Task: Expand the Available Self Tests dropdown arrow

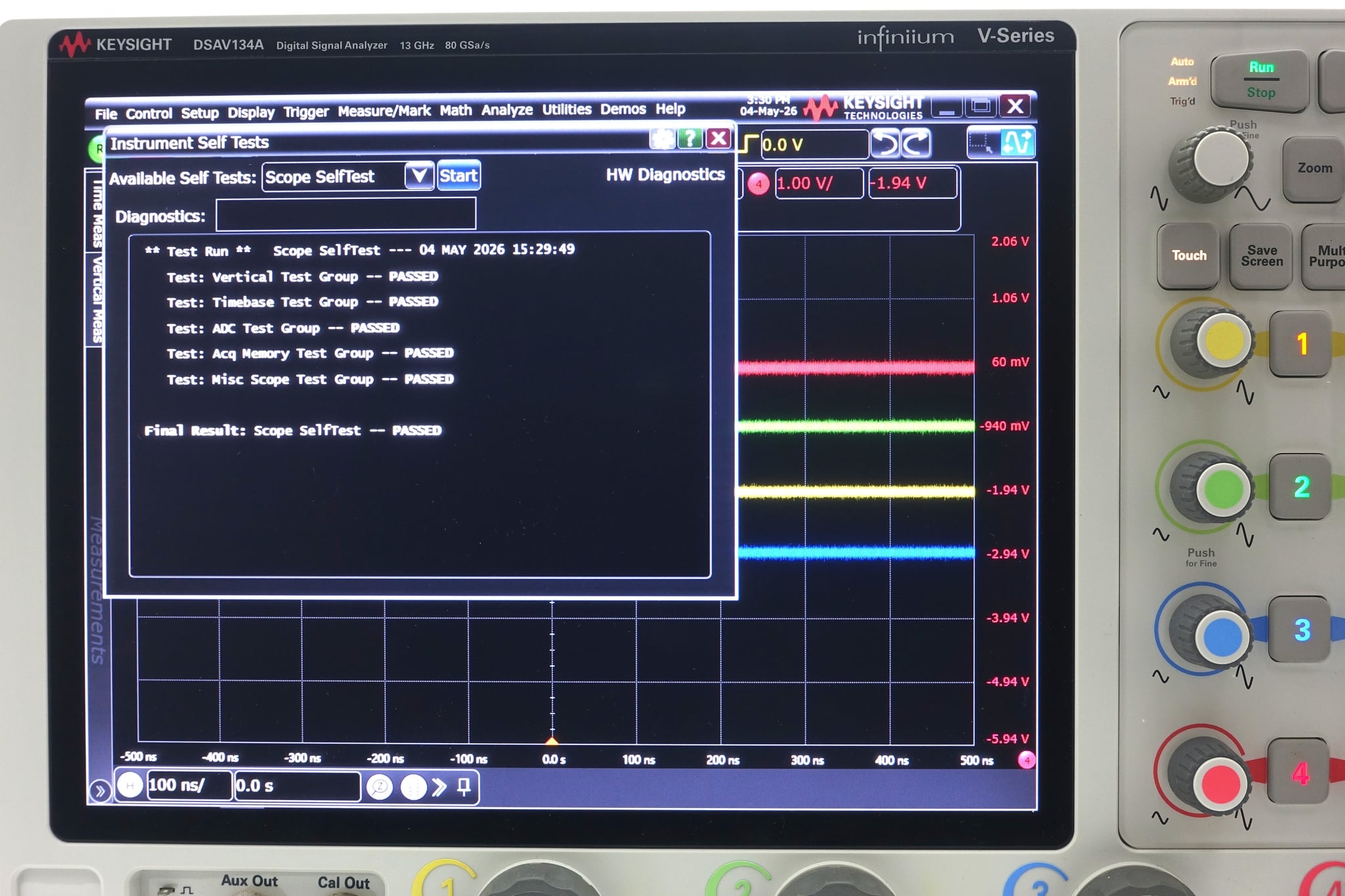Action: tap(419, 175)
